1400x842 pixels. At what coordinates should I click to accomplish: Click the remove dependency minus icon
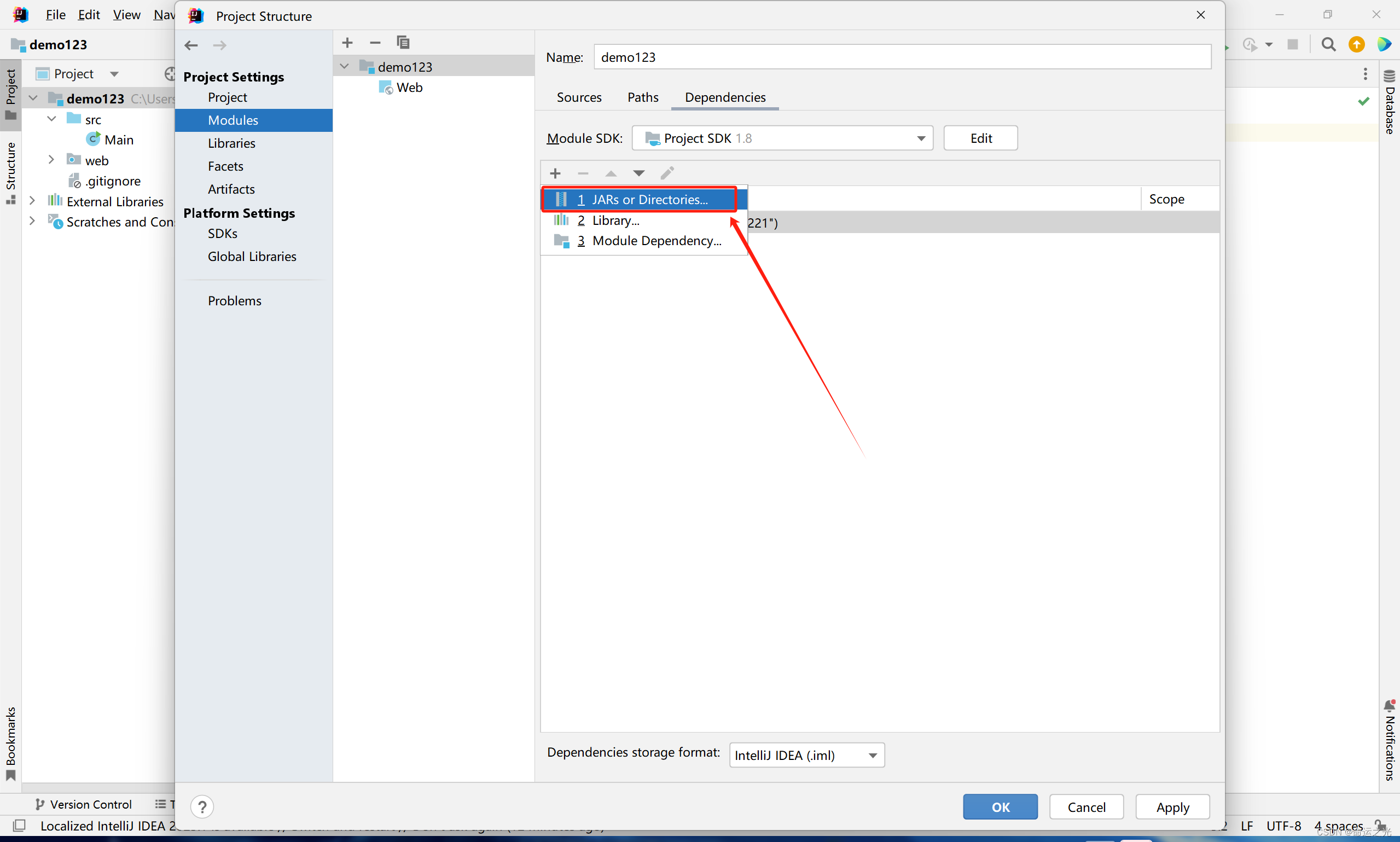[582, 174]
